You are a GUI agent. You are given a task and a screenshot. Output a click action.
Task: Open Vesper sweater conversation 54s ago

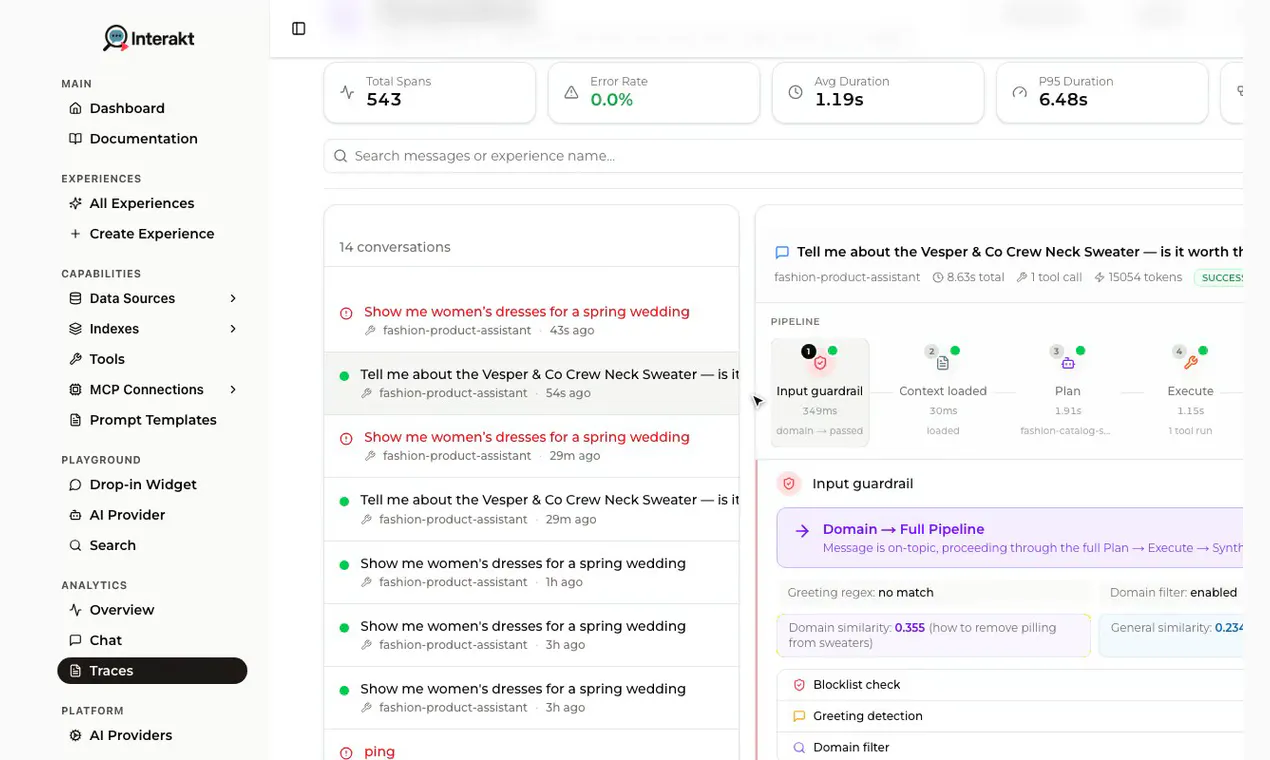(x=531, y=383)
